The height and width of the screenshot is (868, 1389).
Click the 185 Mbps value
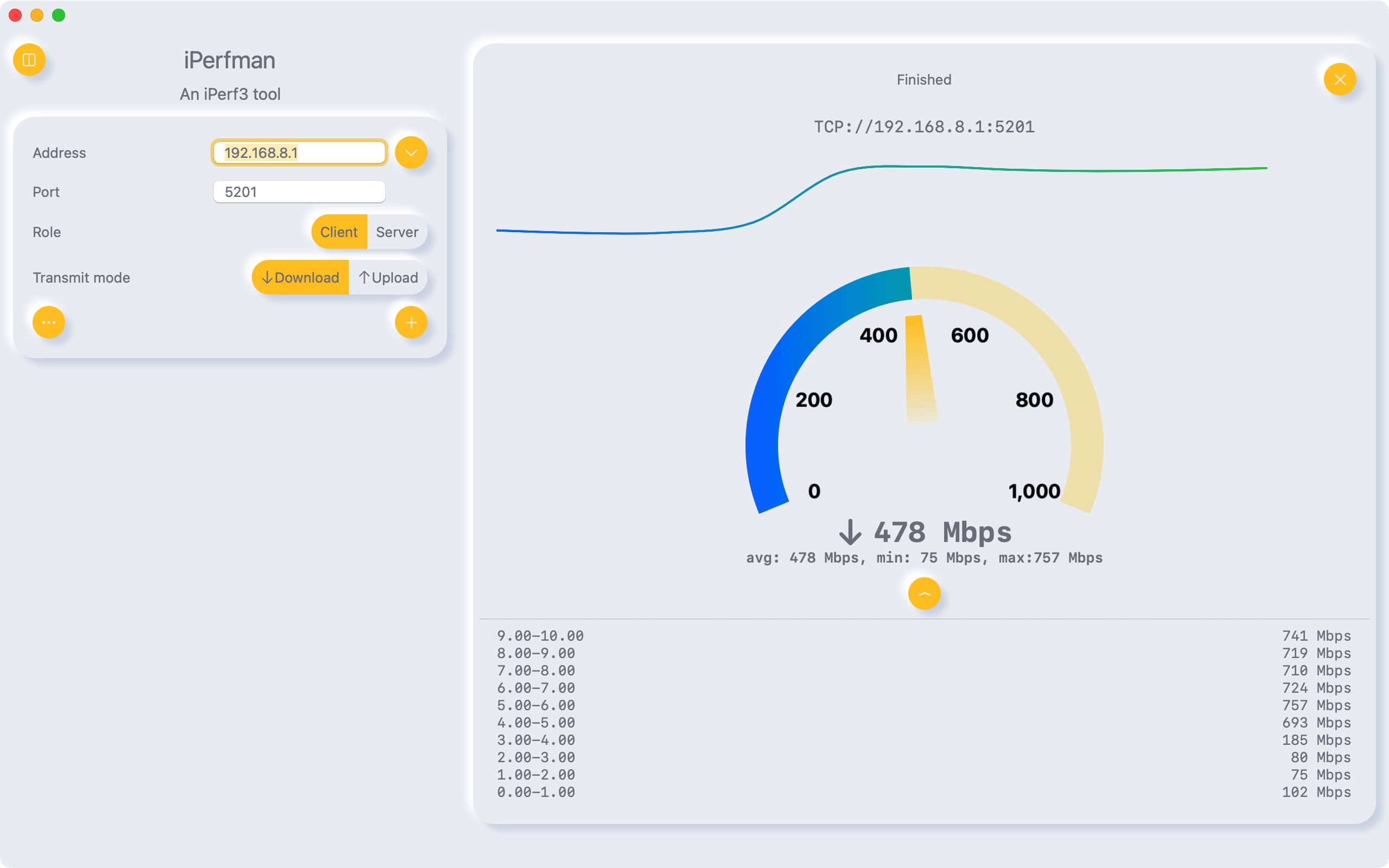(1317, 740)
